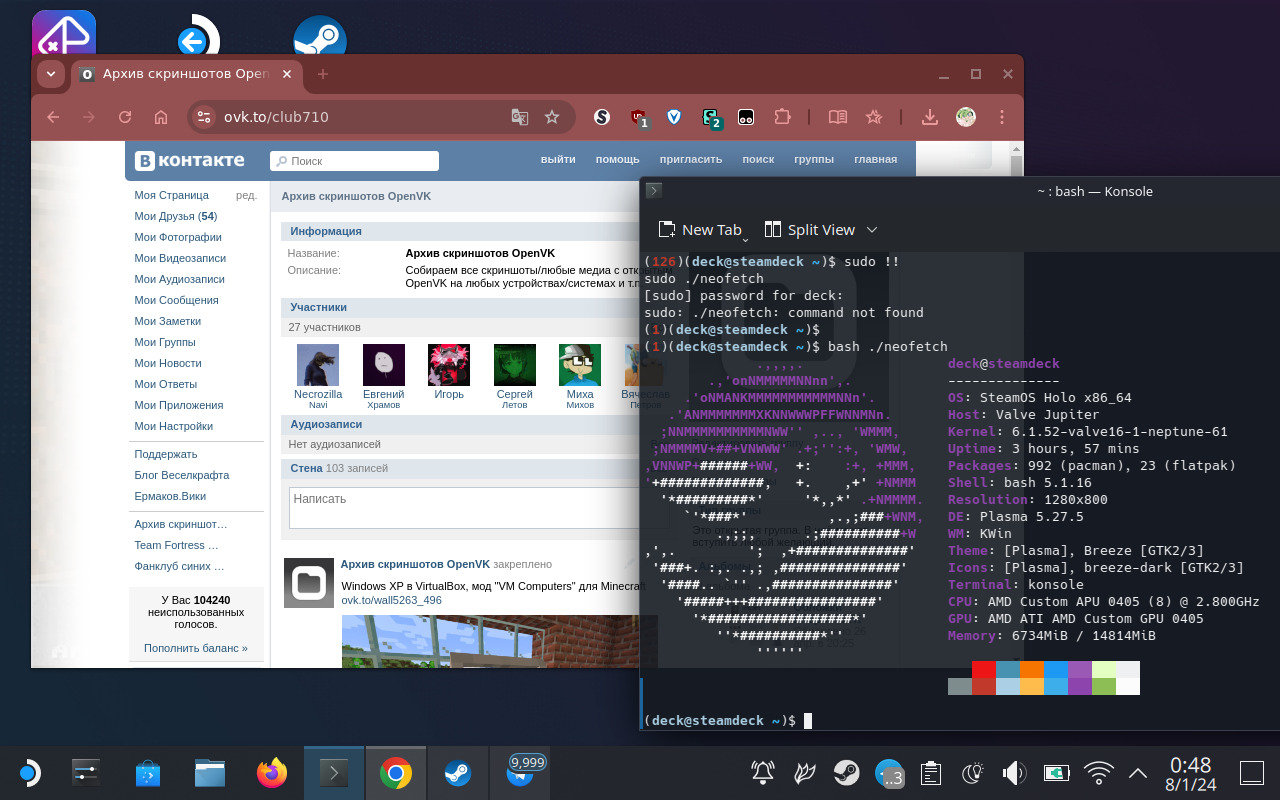Click the Пополнить баланс link
Viewport: 1280px width, 800px height.
coord(195,648)
